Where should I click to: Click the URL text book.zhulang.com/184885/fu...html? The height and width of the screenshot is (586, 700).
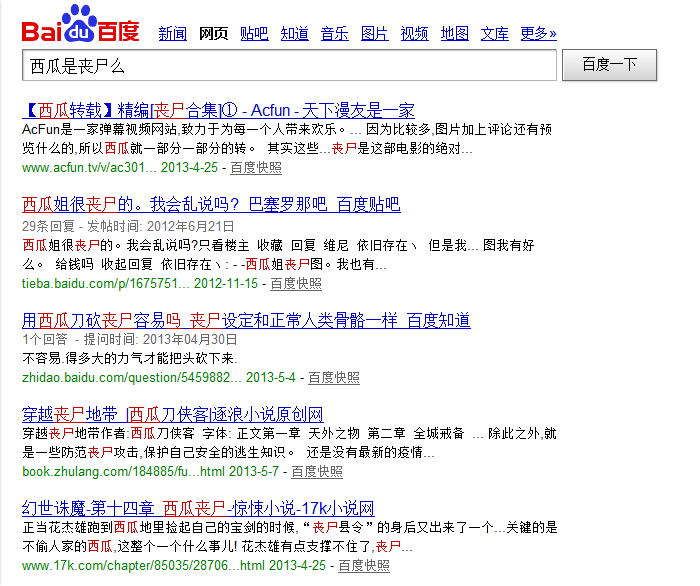[124, 472]
